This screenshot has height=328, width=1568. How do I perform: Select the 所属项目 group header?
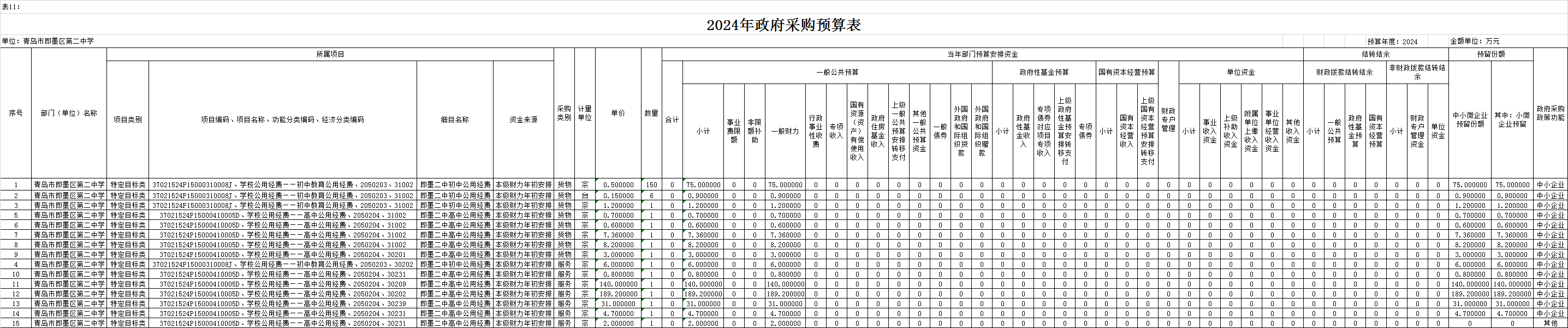330,54
